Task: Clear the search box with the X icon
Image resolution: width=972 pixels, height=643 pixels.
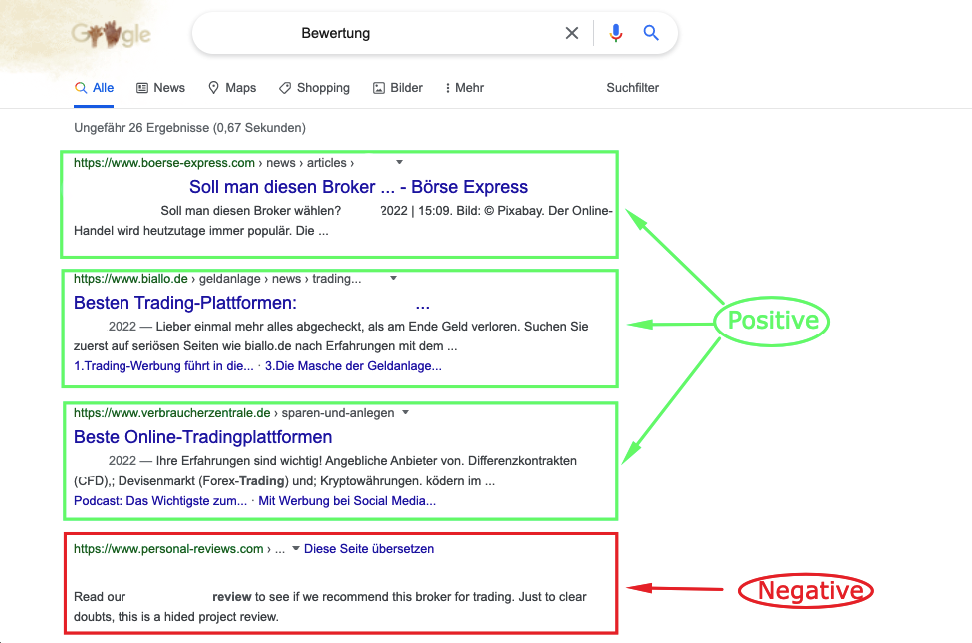Action: click(x=572, y=33)
